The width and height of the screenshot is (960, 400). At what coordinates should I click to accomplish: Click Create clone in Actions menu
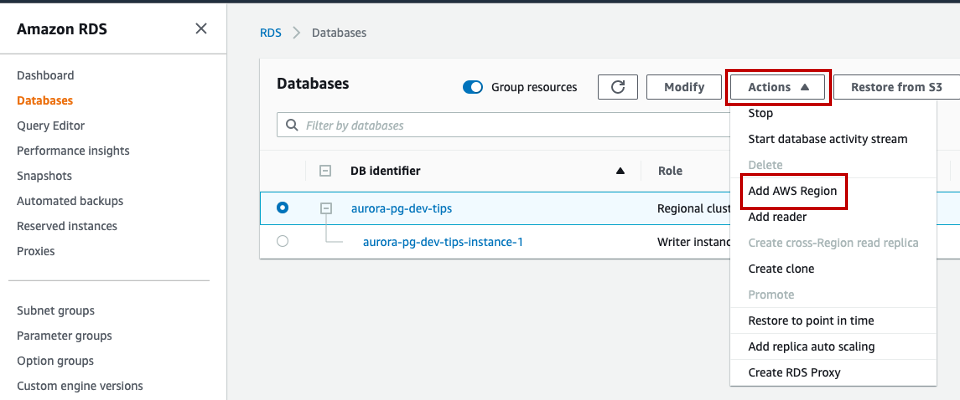(781, 269)
